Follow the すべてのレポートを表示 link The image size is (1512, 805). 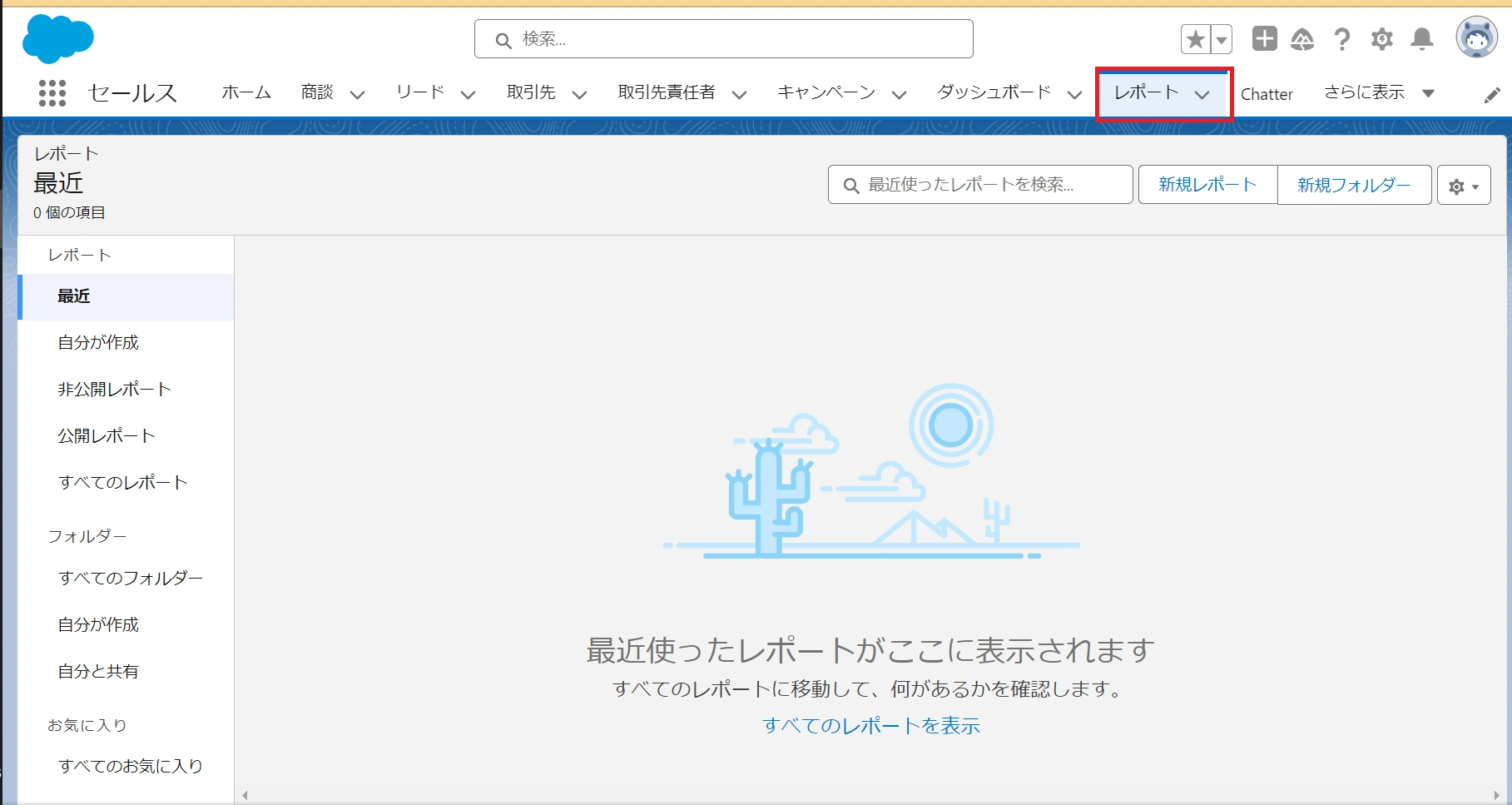click(x=871, y=726)
